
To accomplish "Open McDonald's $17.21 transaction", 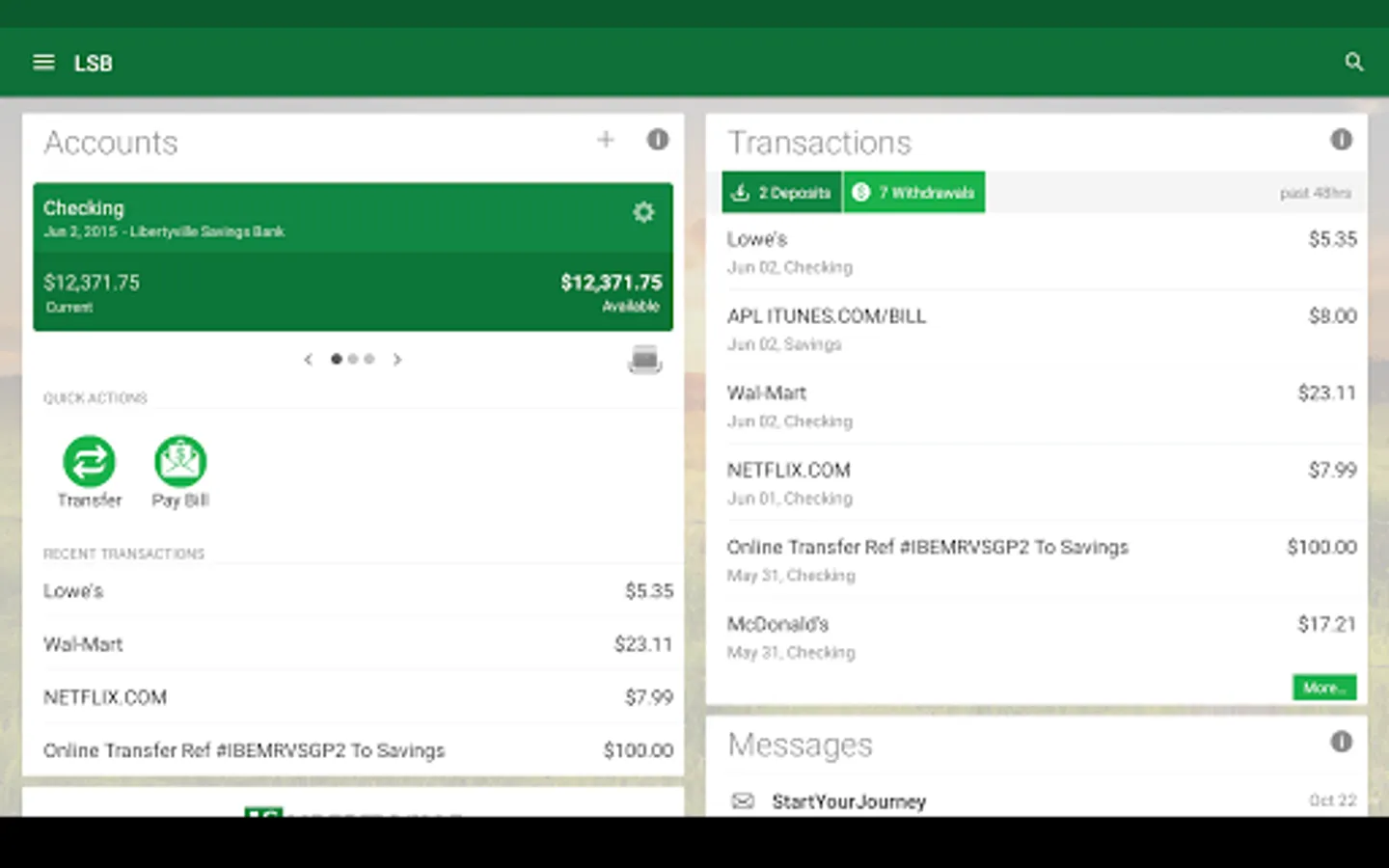I will pos(1042,637).
